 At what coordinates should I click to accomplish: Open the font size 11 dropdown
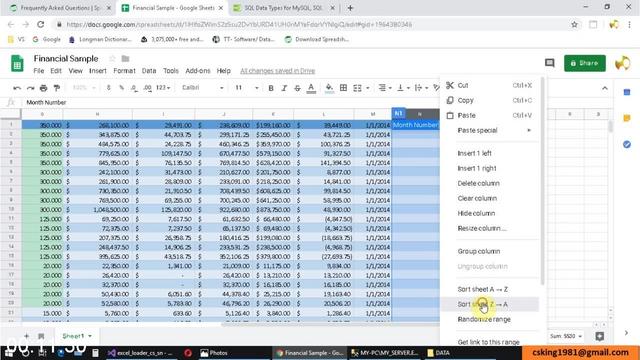pyautogui.click(x=247, y=88)
